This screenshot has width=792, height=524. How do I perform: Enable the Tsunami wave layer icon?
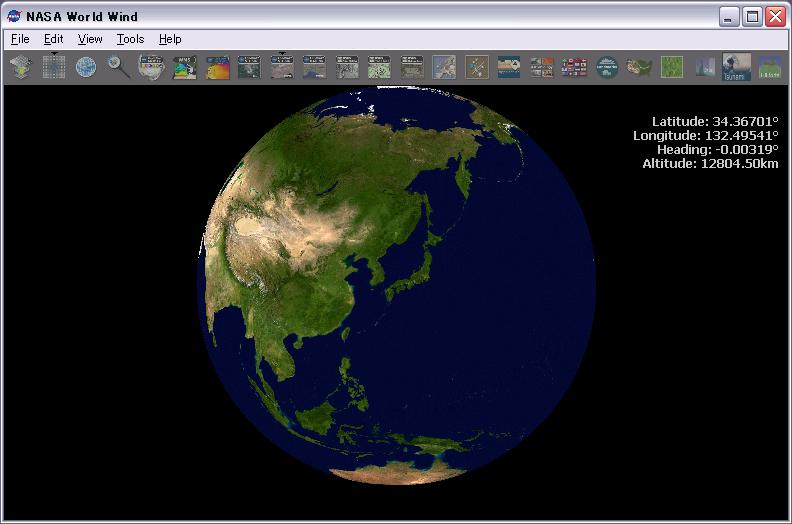click(x=737, y=67)
